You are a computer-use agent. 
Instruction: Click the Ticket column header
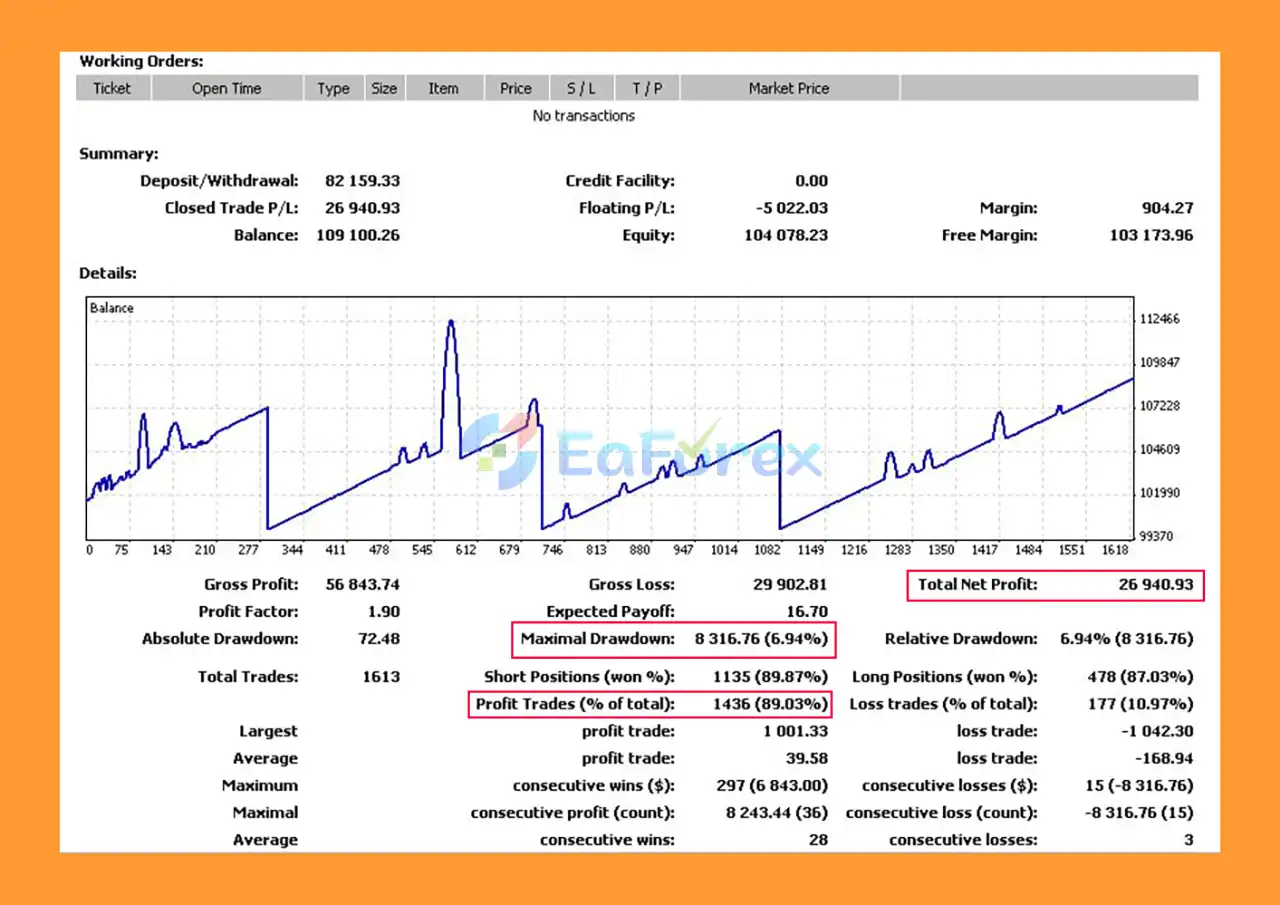coord(112,88)
